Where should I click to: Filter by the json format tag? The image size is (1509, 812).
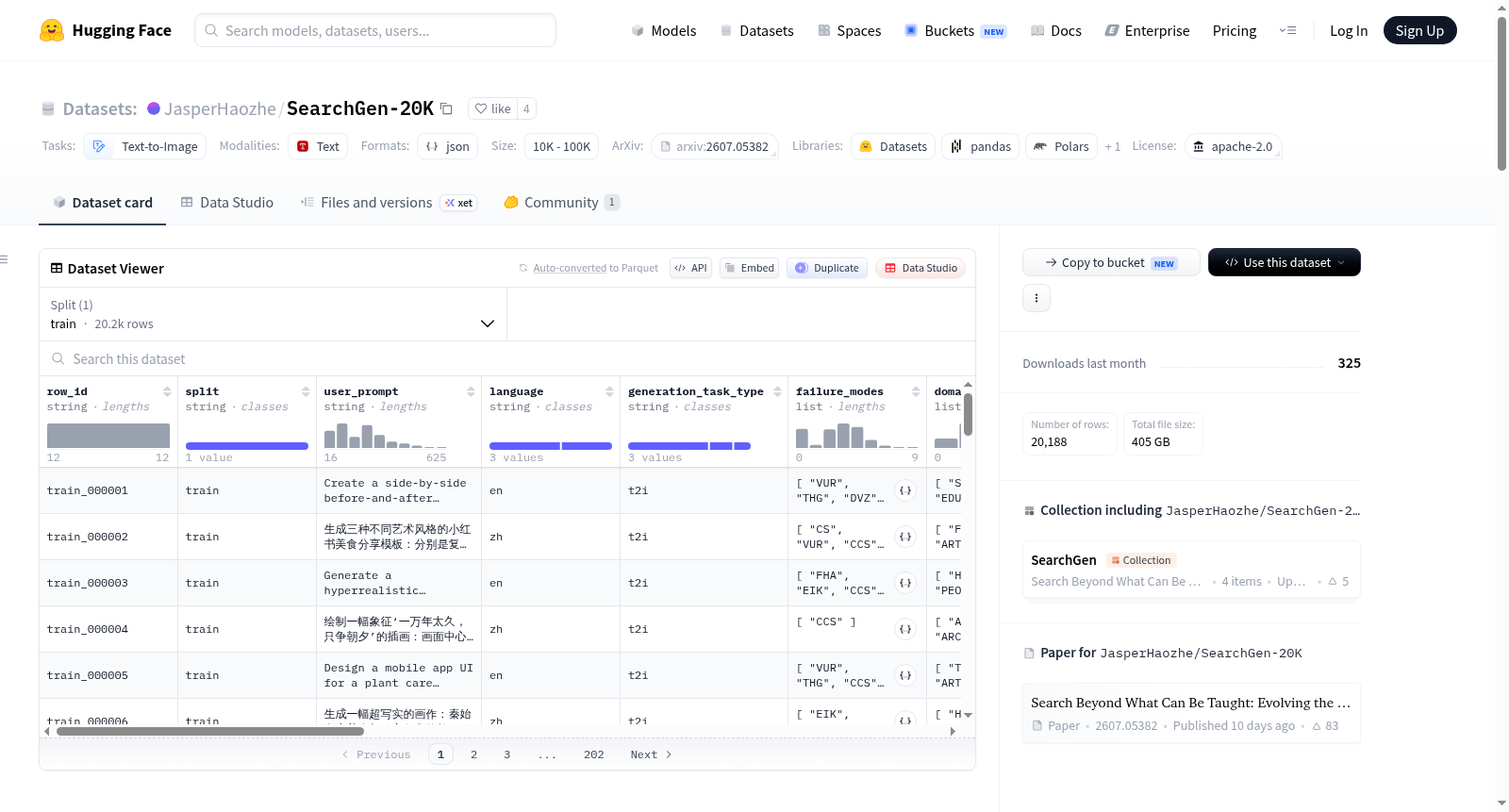447,146
